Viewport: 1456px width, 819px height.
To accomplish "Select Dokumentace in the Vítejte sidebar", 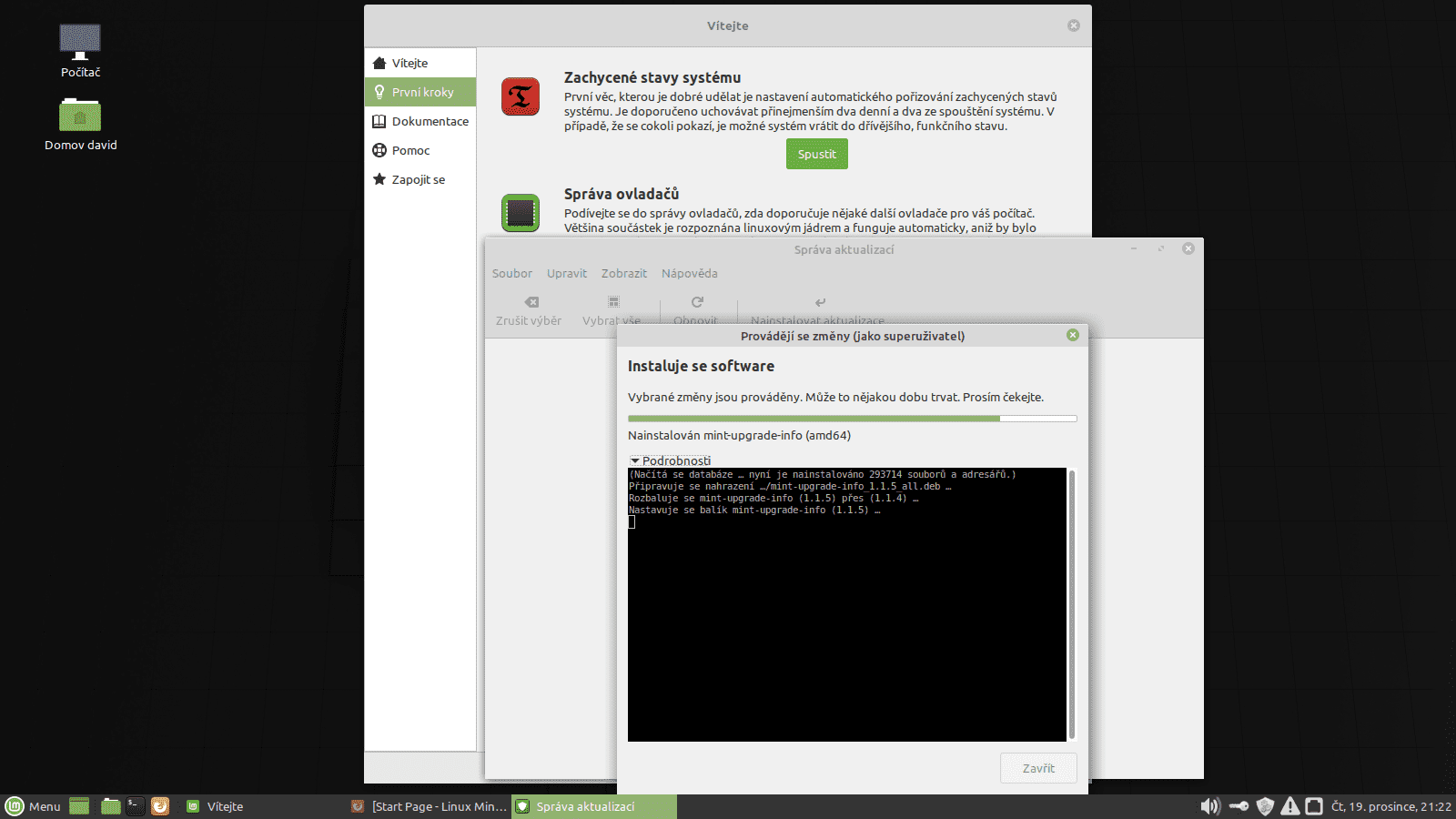I will point(430,120).
